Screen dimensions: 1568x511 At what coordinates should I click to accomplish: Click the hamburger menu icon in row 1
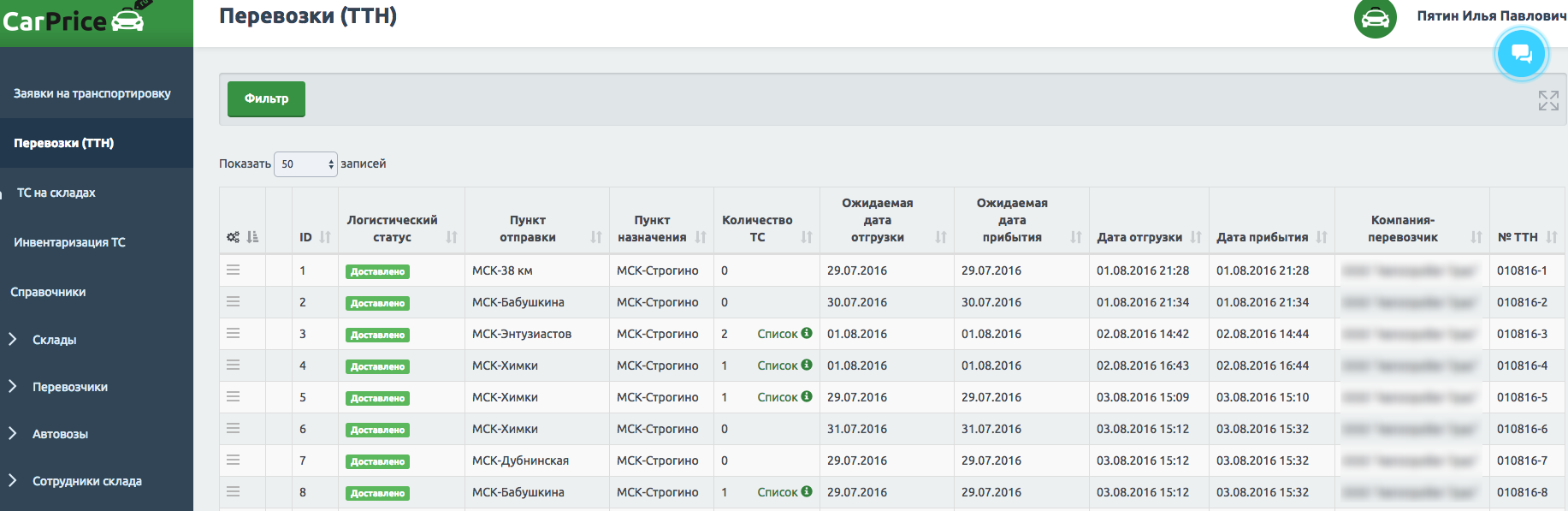tap(233, 270)
